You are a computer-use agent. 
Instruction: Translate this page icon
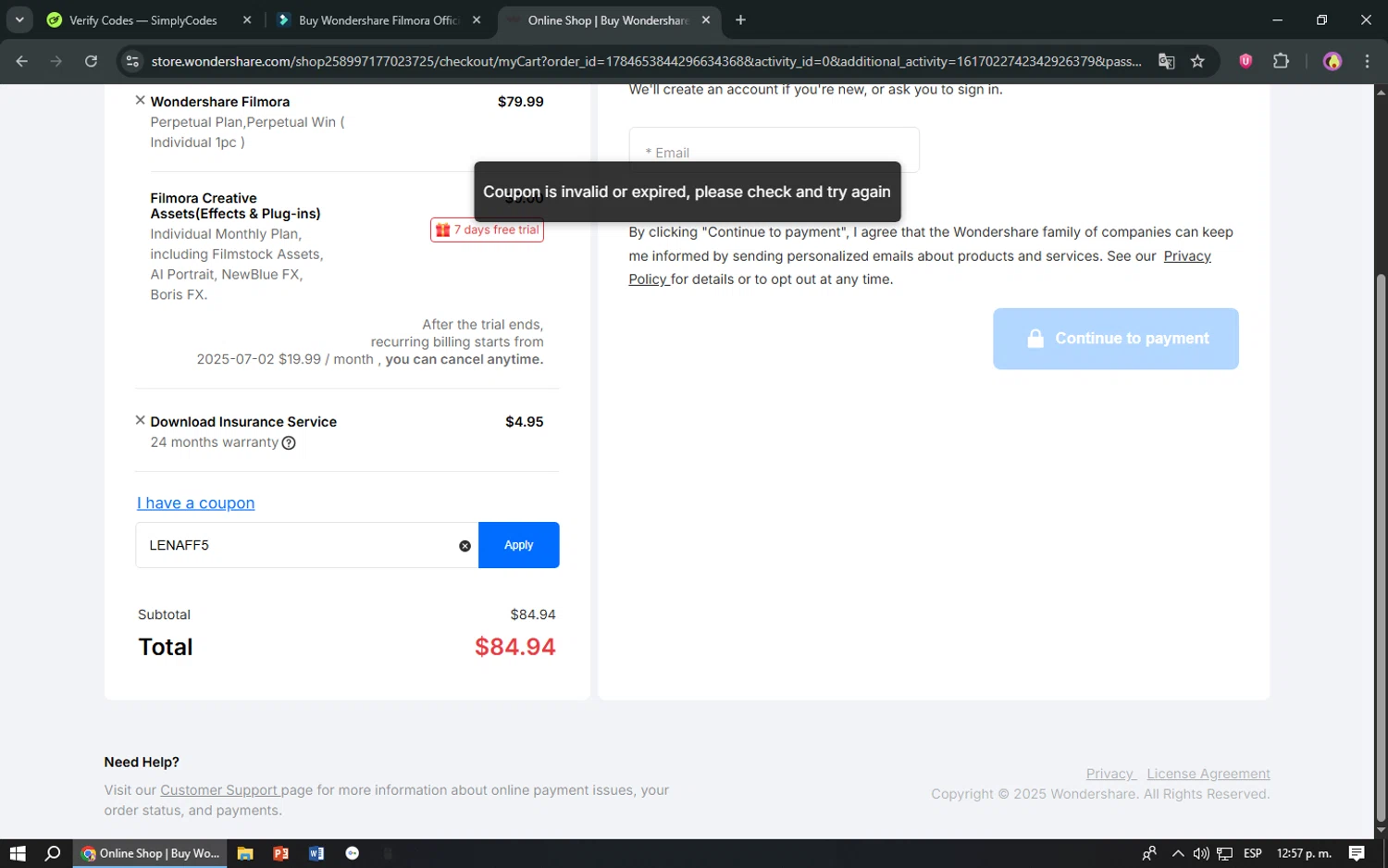click(x=1166, y=61)
